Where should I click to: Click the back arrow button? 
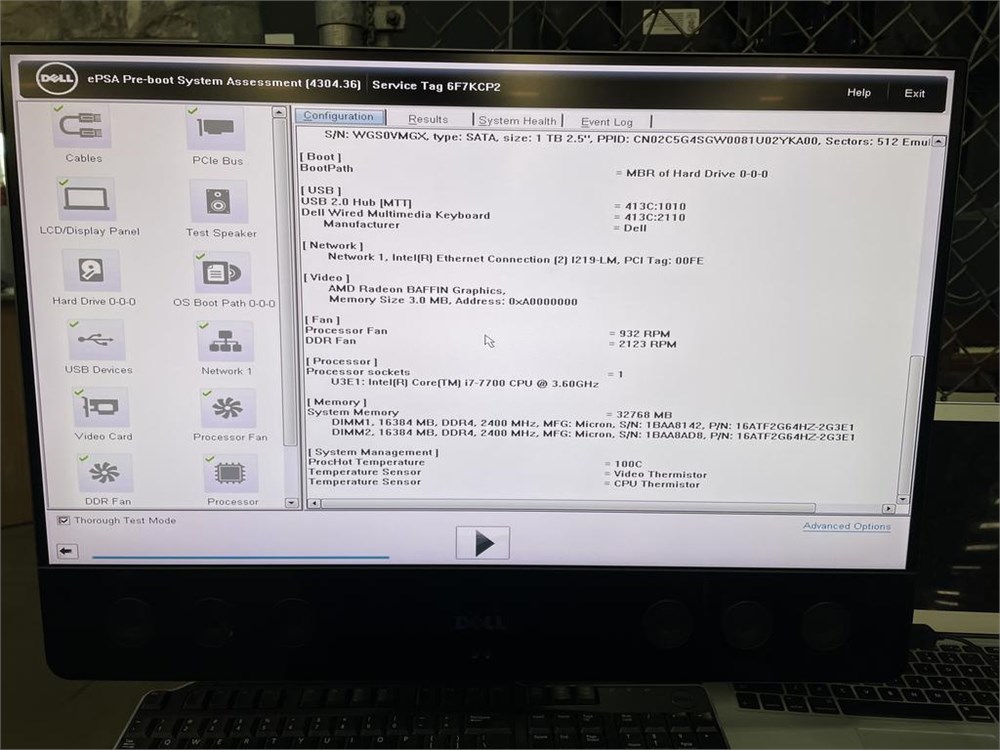click(x=66, y=551)
